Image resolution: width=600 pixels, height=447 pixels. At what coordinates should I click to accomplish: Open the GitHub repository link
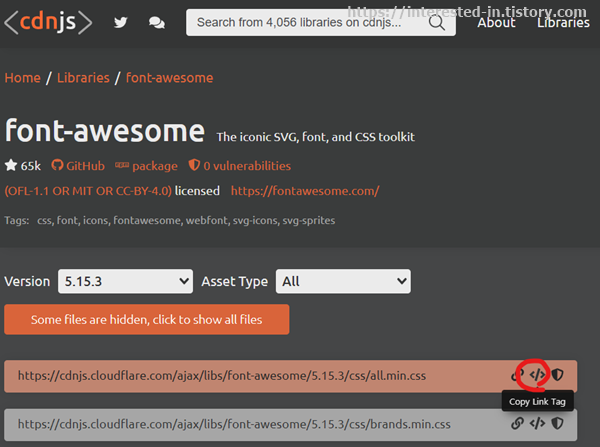click(78, 166)
